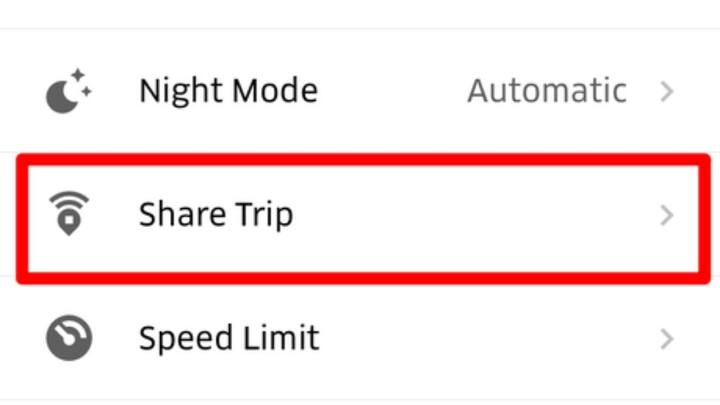Click the word Automatic beside Night Mode
The image size is (720, 405).
point(547,91)
